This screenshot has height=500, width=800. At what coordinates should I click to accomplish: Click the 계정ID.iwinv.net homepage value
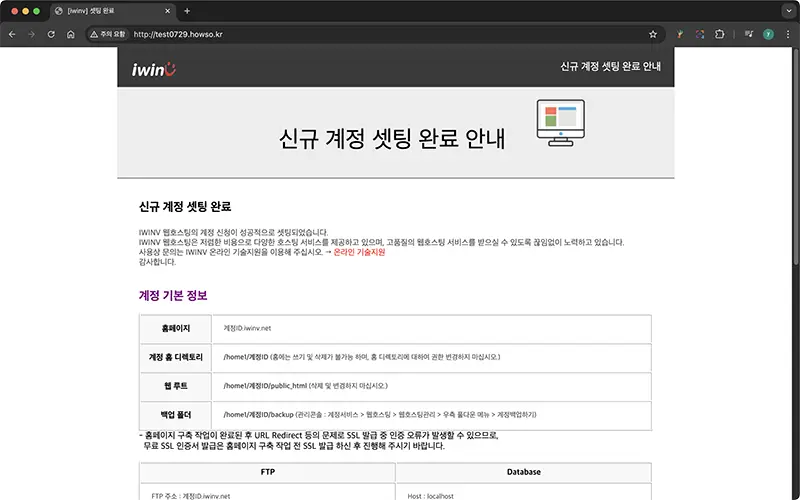247,328
